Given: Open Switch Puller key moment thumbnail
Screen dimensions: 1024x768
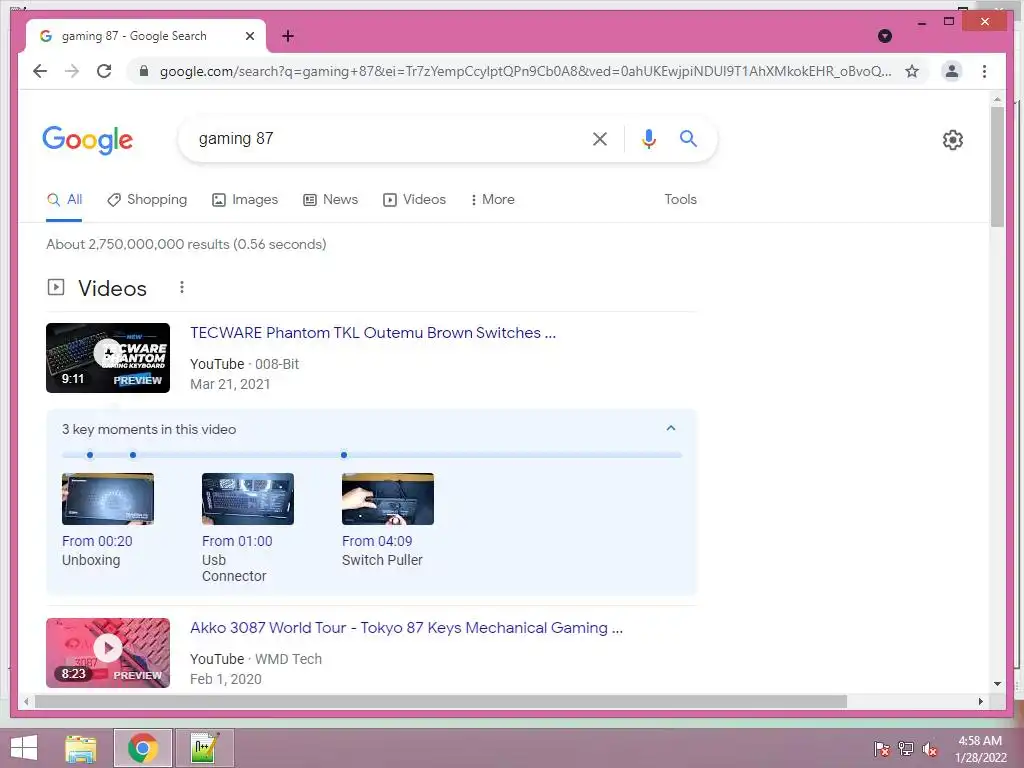Looking at the screenshot, I should coord(387,499).
